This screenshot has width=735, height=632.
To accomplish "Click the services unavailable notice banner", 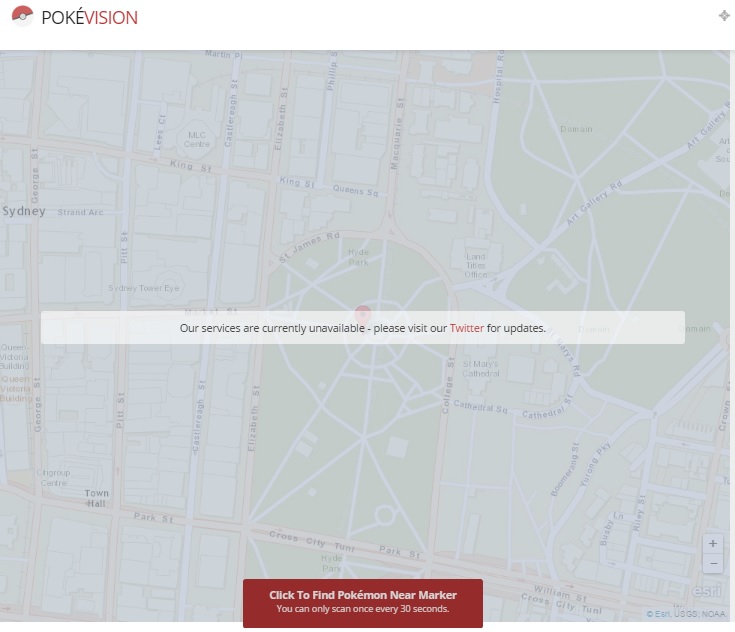I will point(363,328).
